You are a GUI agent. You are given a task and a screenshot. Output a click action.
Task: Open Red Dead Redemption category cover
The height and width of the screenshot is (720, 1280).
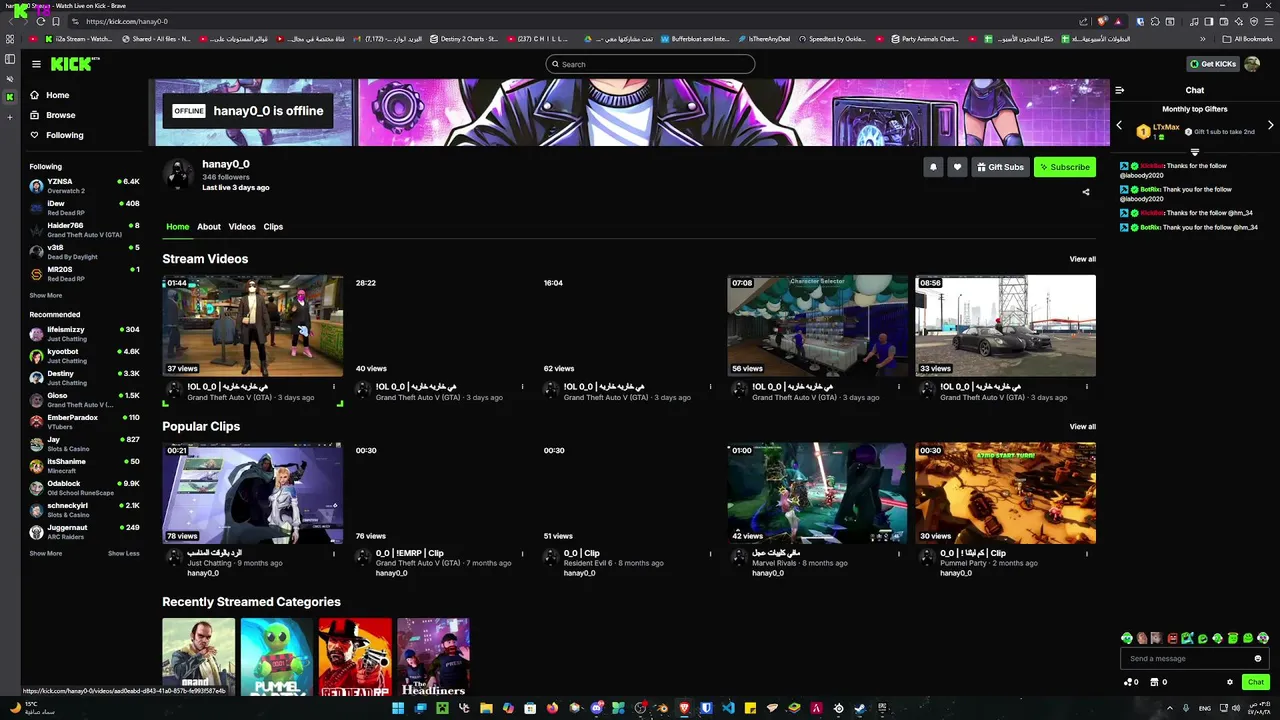click(x=355, y=657)
